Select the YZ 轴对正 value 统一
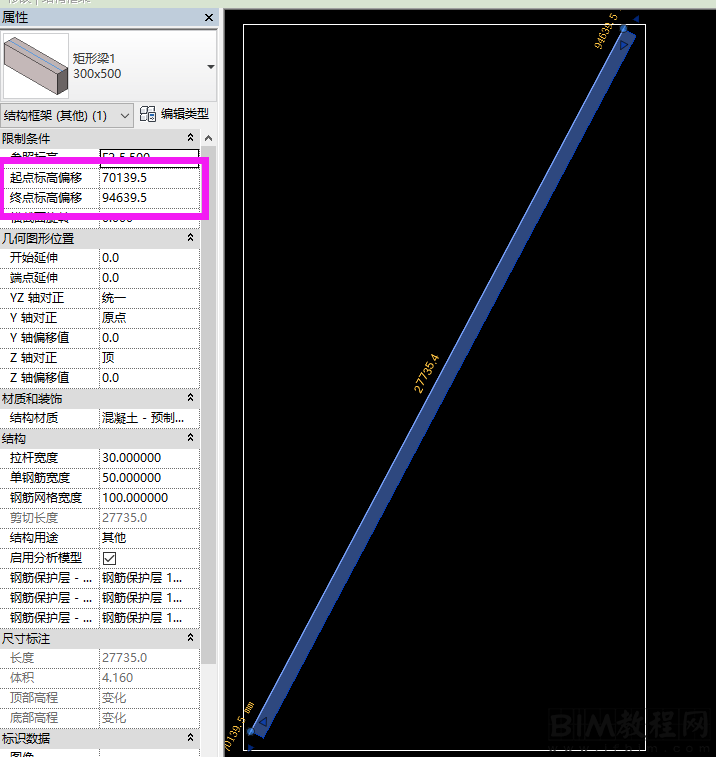This screenshot has height=757, width=716. (x=148, y=298)
